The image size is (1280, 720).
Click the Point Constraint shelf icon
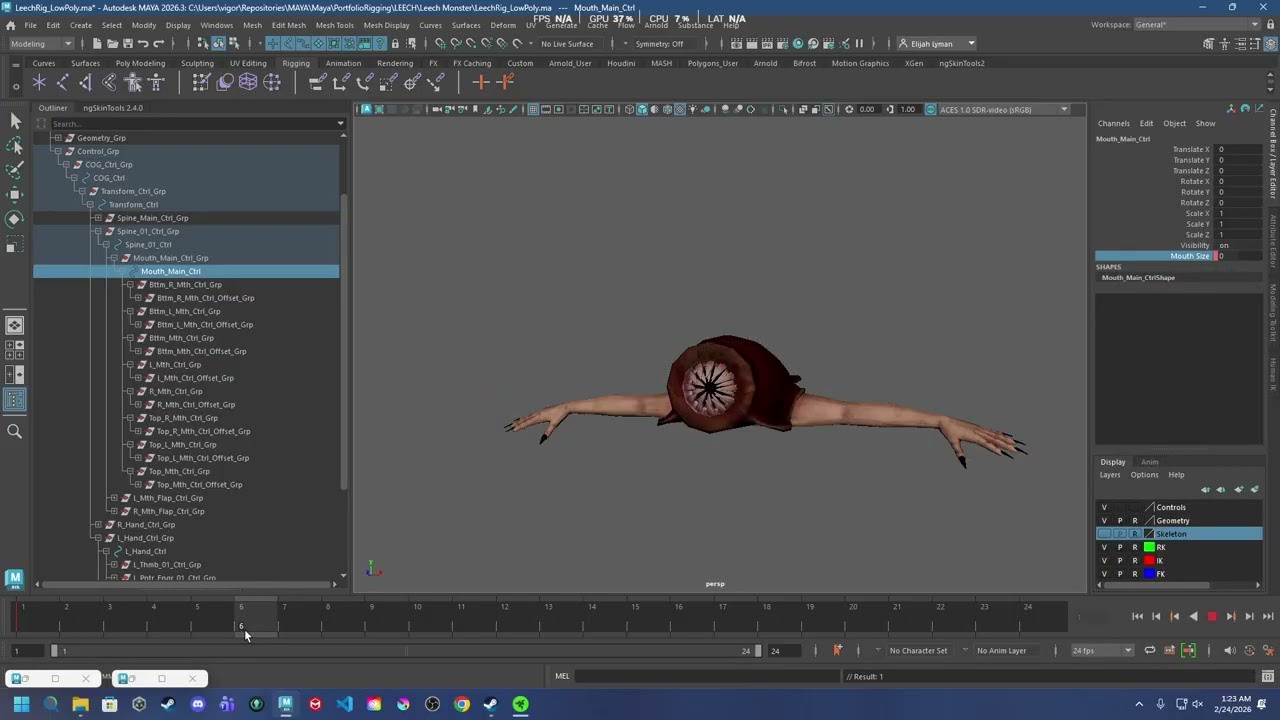point(341,83)
